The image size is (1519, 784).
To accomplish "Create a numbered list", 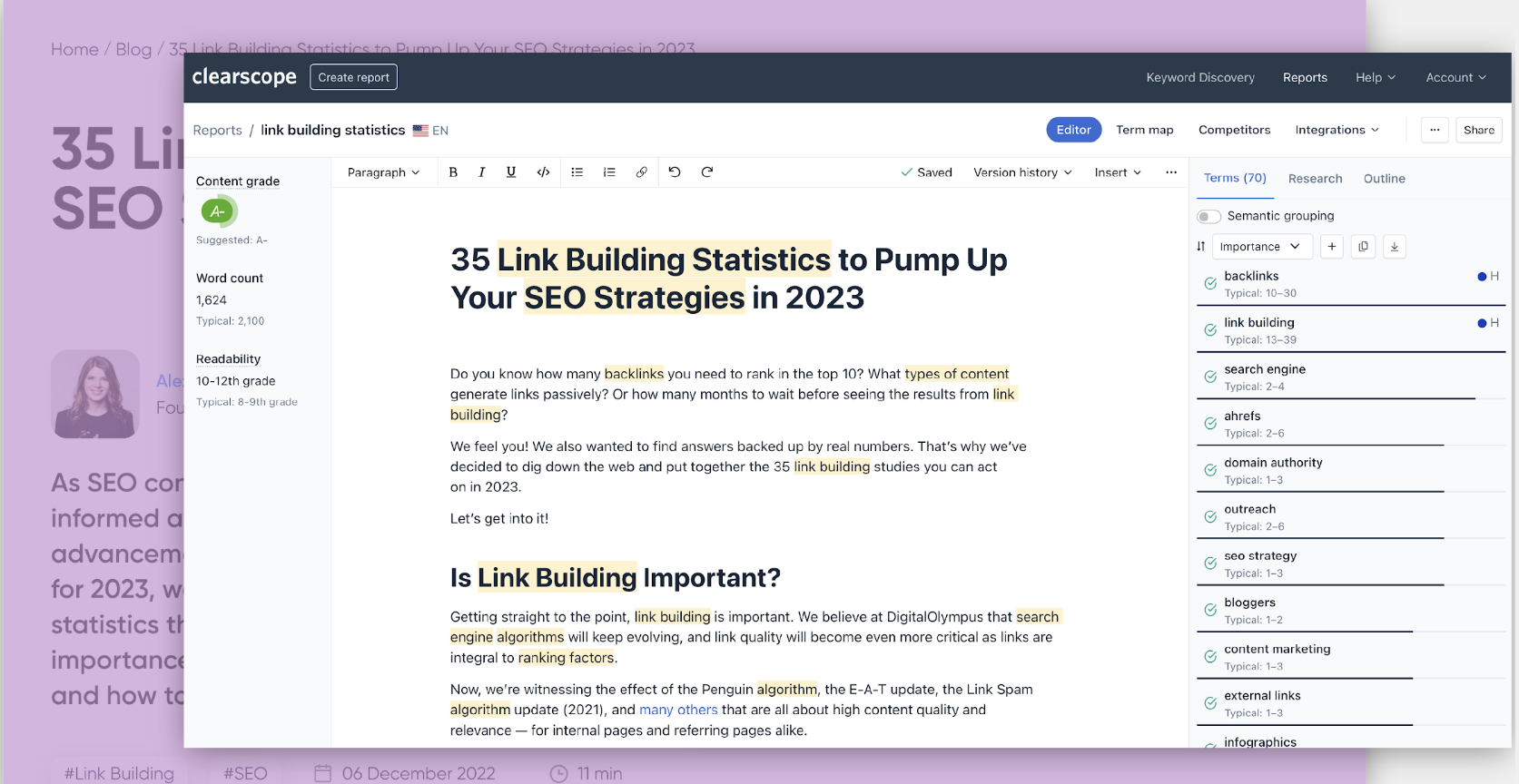I will [609, 172].
